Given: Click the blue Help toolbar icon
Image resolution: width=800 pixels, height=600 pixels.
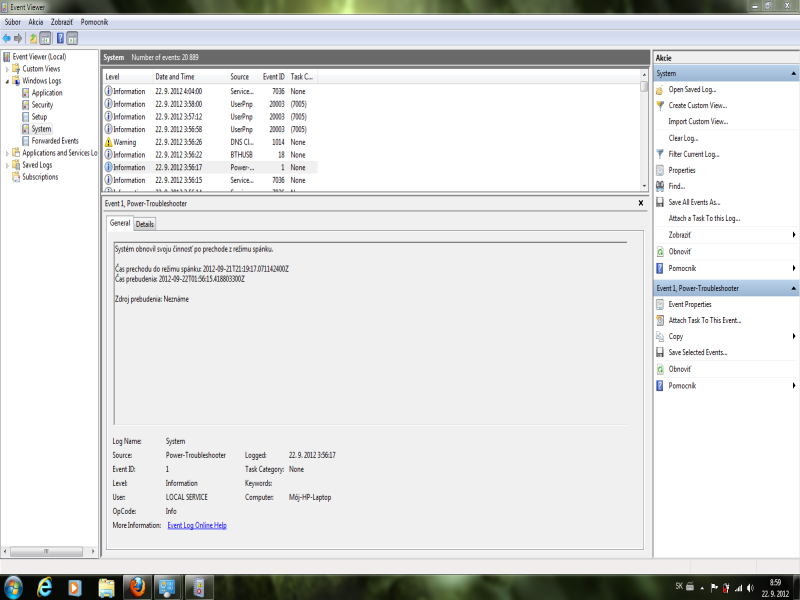Looking at the screenshot, I should 60,38.
